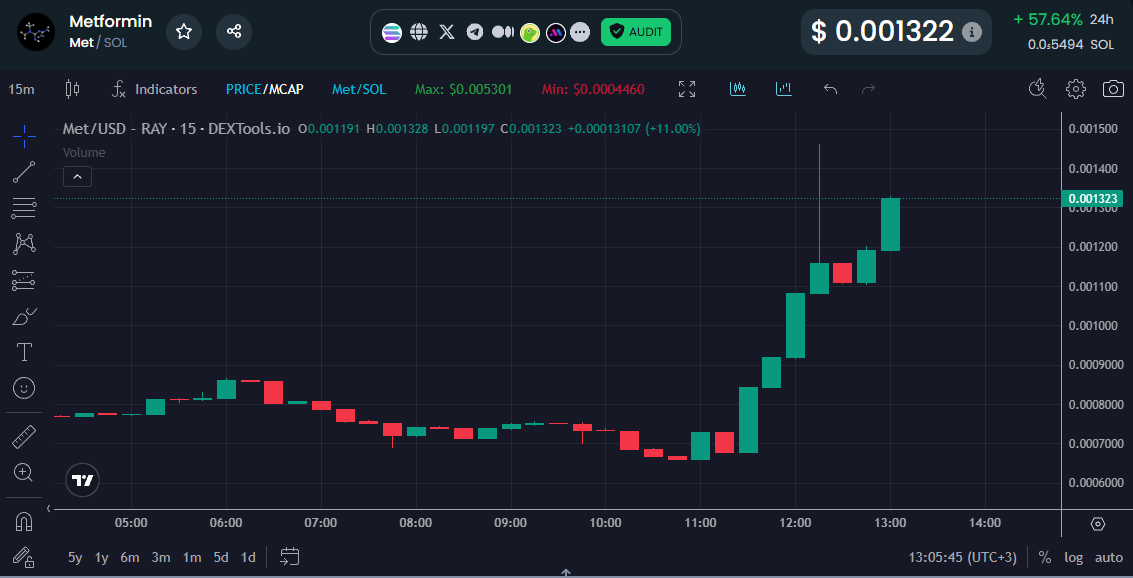1133x578 pixels.
Task: Toggle magnet snap mode
Action: tap(24, 522)
